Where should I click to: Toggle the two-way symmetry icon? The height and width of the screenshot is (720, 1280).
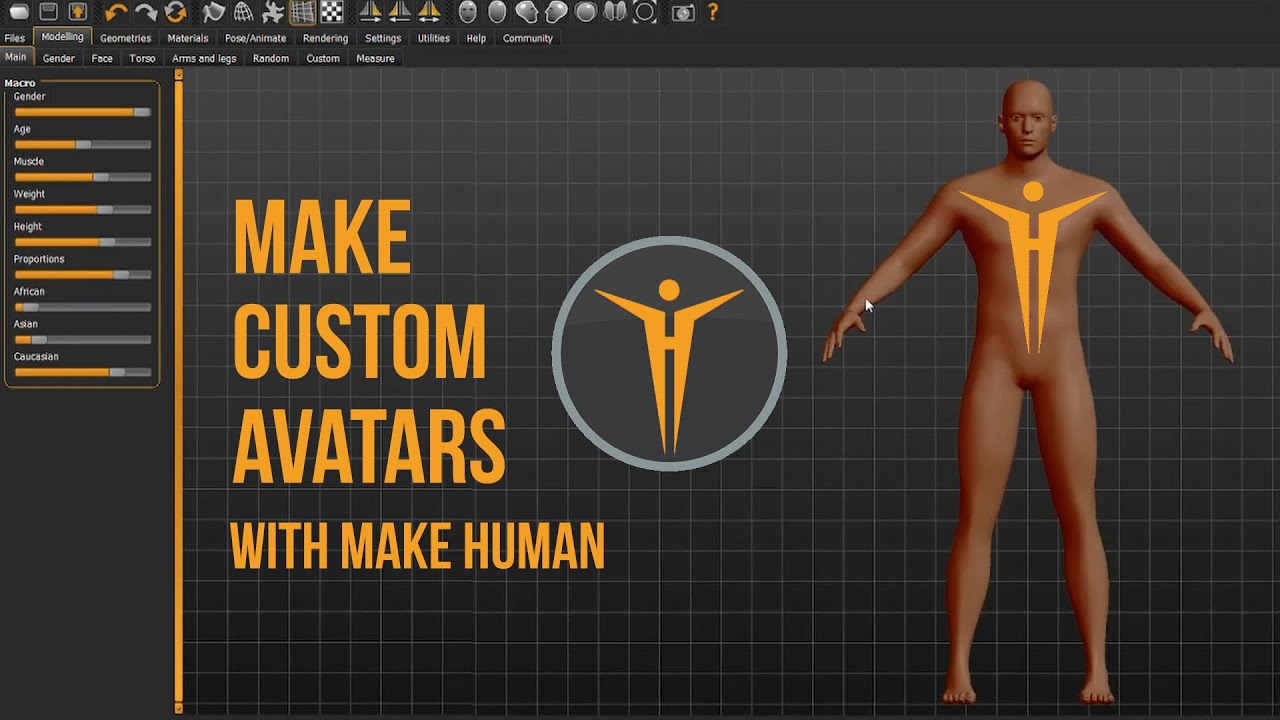tap(429, 12)
